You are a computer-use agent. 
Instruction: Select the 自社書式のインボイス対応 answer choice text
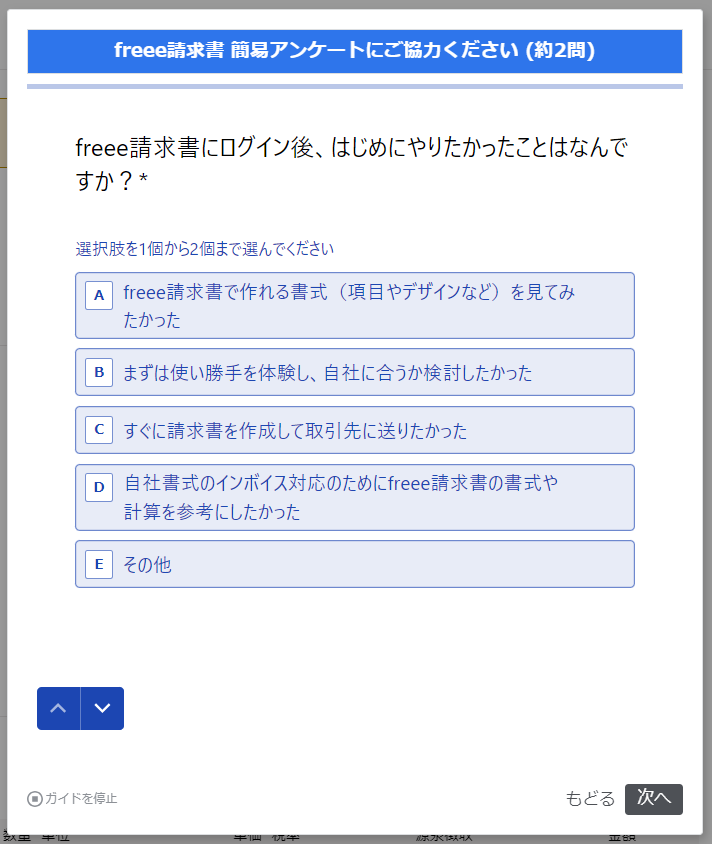[x=341, y=497]
